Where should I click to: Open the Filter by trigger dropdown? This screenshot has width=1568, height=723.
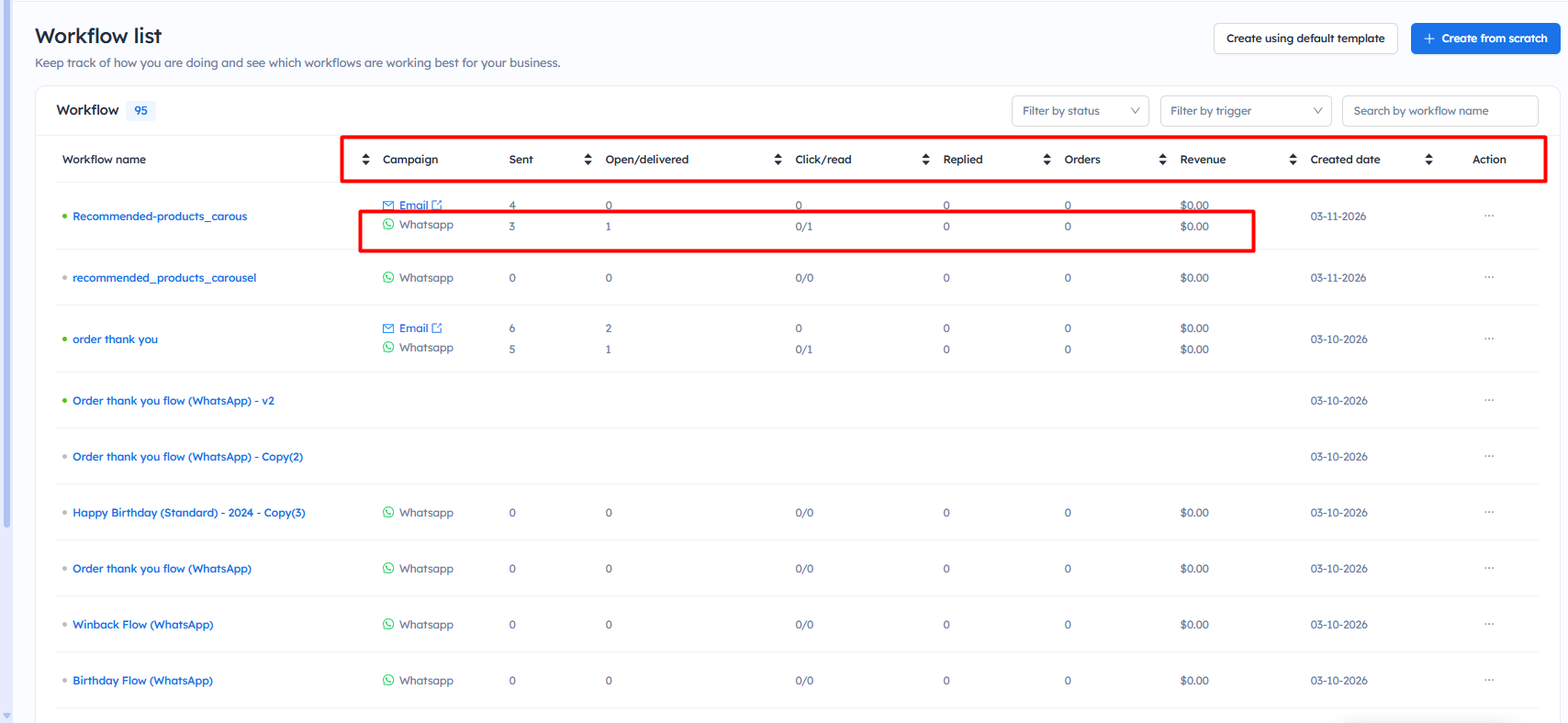point(1245,111)
